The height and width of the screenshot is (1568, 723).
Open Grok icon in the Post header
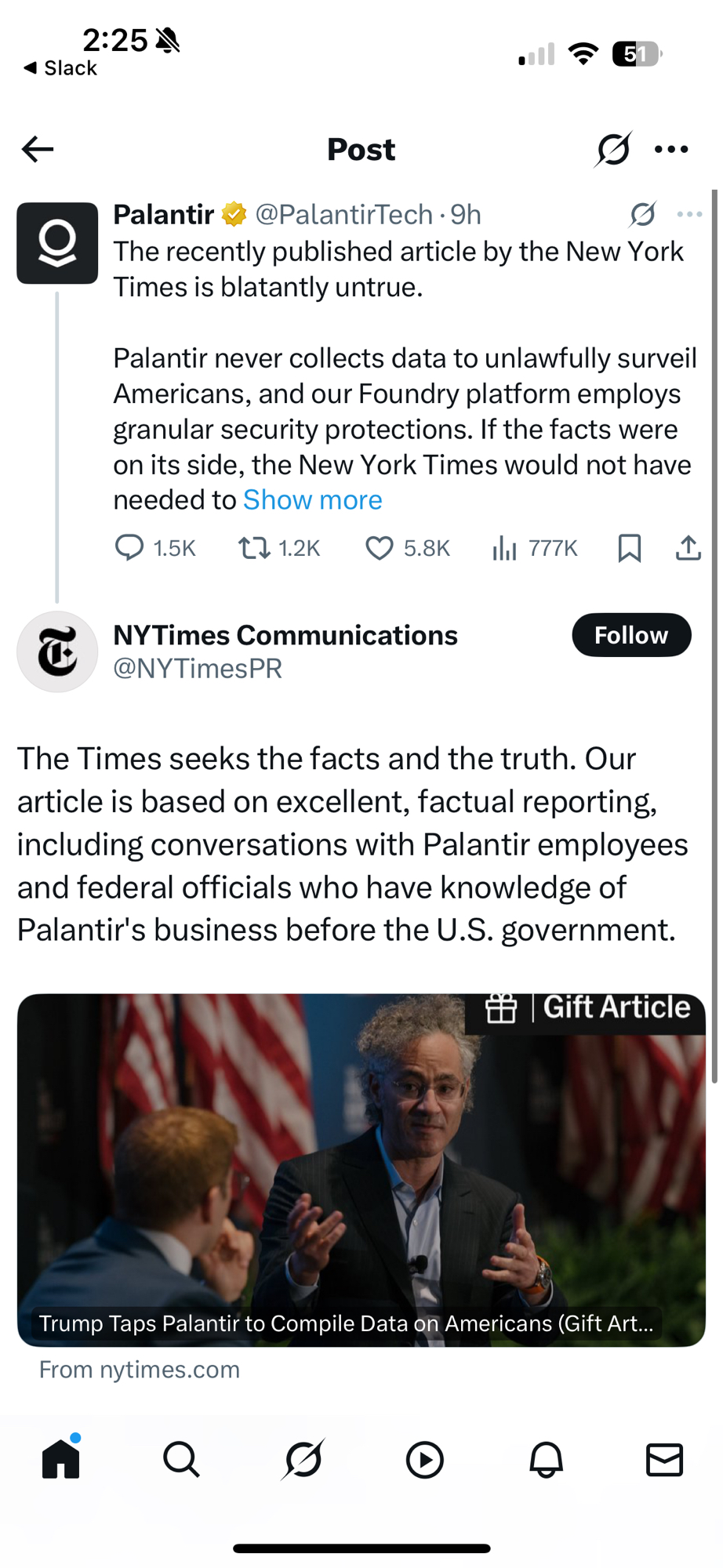point(613,149)
